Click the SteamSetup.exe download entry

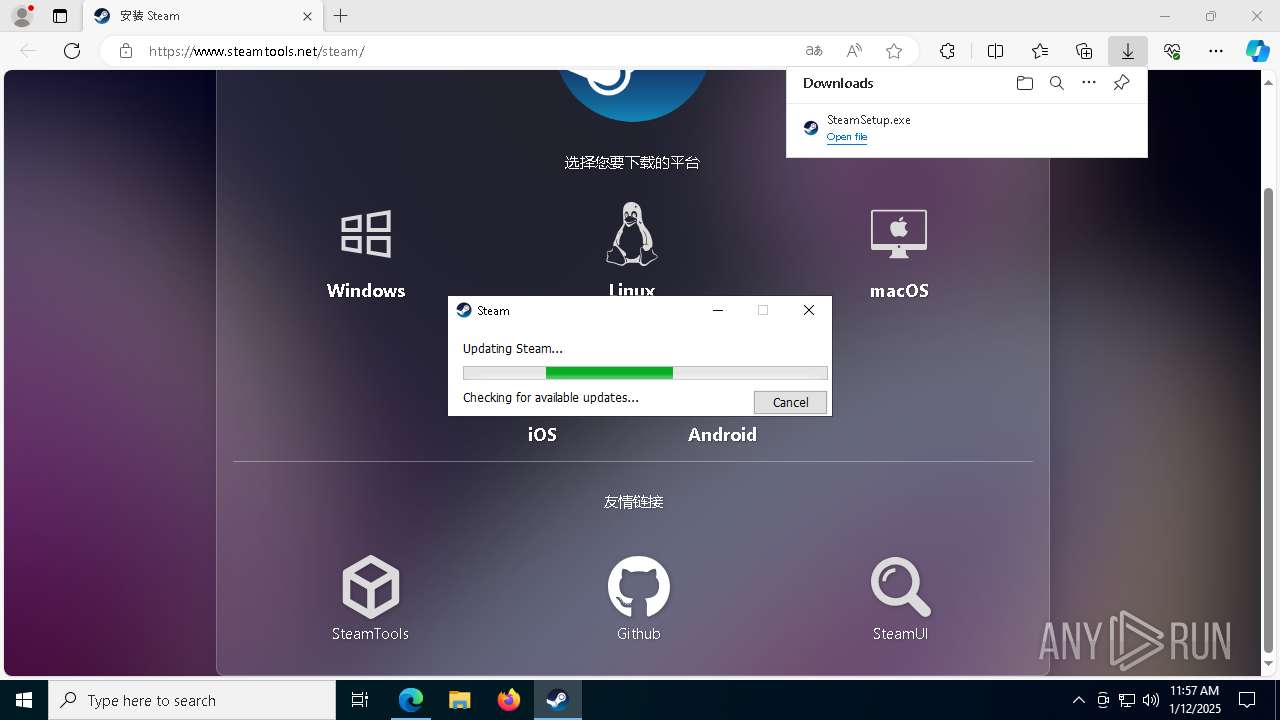[x=966, y=128]
